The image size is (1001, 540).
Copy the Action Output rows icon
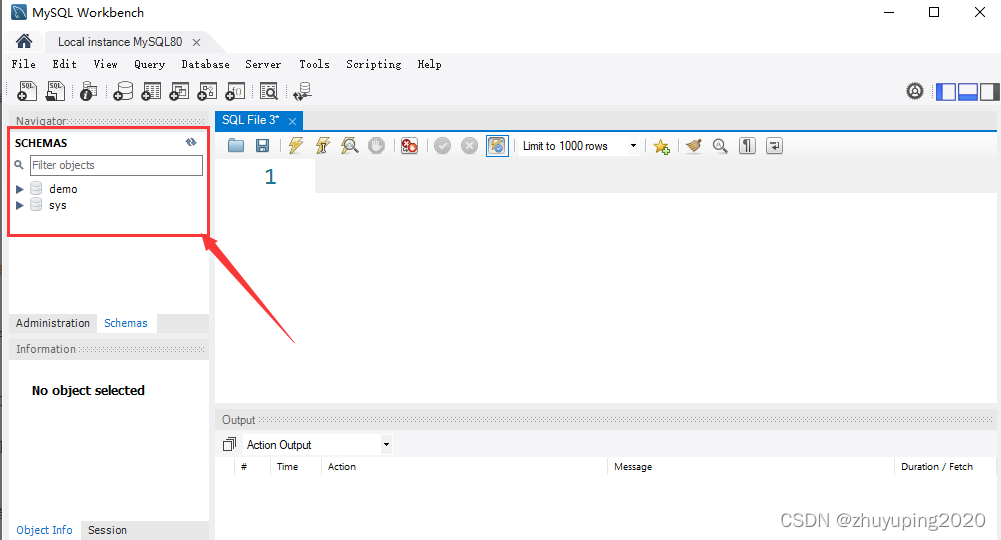pyautogui.click(x=229, y=444)
